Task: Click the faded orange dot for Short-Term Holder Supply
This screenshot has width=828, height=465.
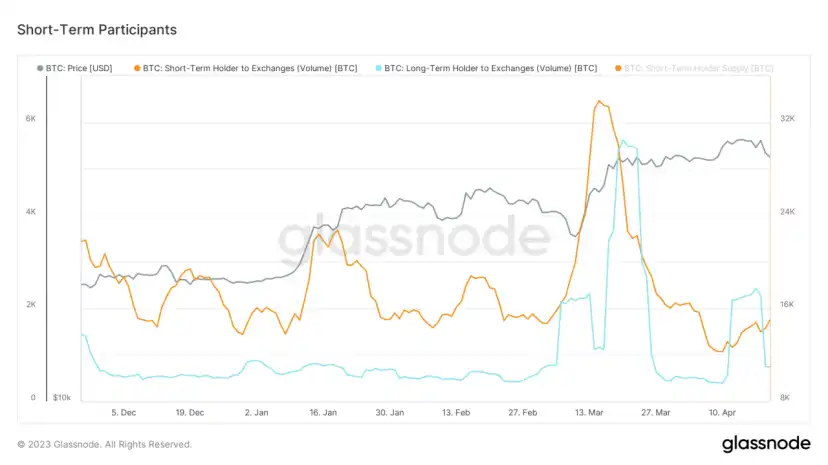Action: click(x=618, y=68)
